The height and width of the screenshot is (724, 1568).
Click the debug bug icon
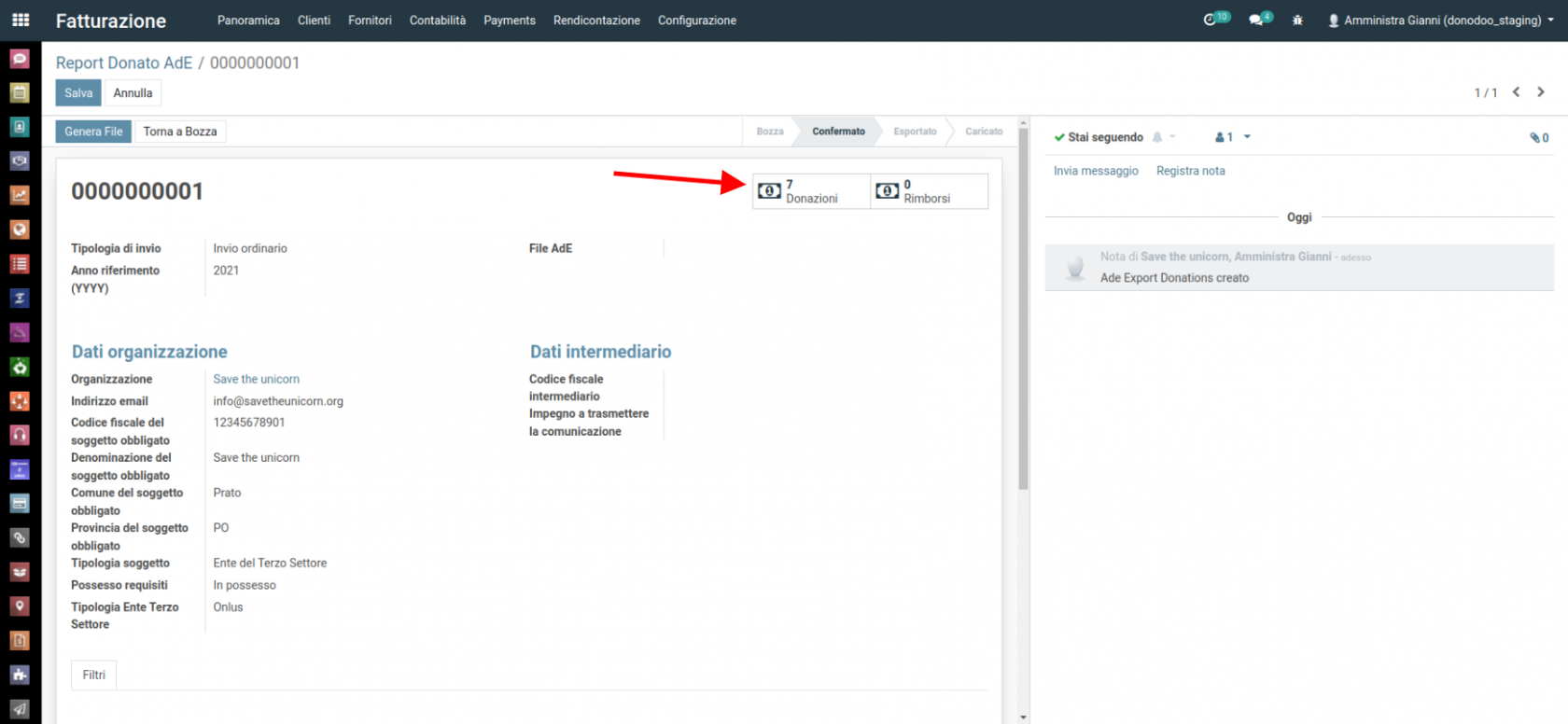1297,20
